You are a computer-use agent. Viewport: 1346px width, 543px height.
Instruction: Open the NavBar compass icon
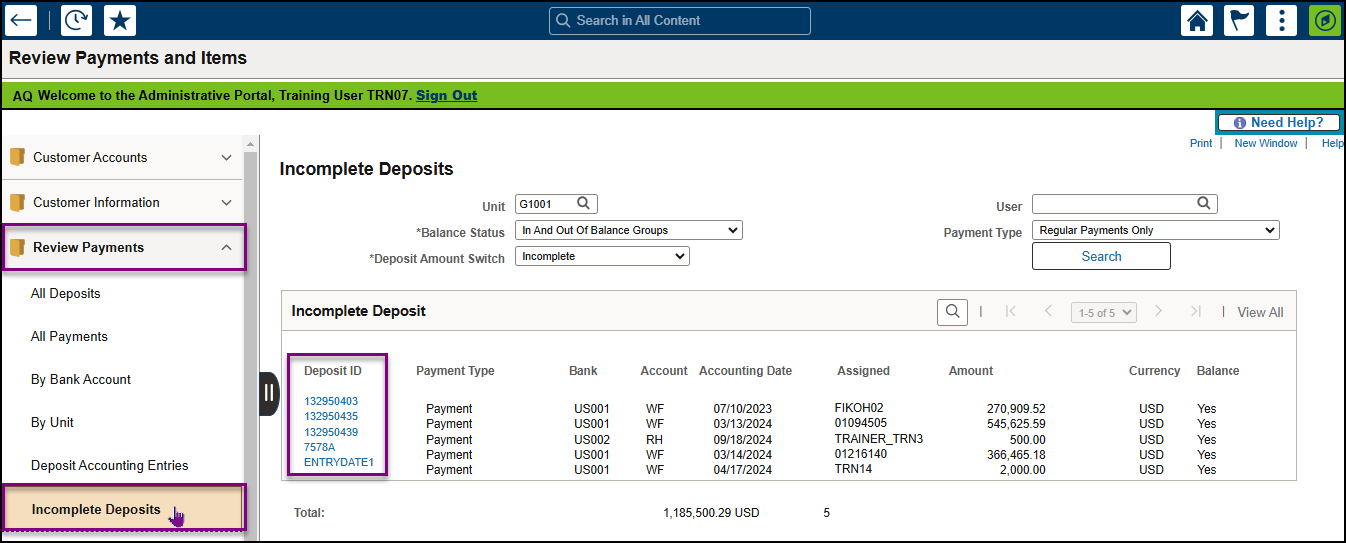pyautogui.click(x=1325, y=20)
